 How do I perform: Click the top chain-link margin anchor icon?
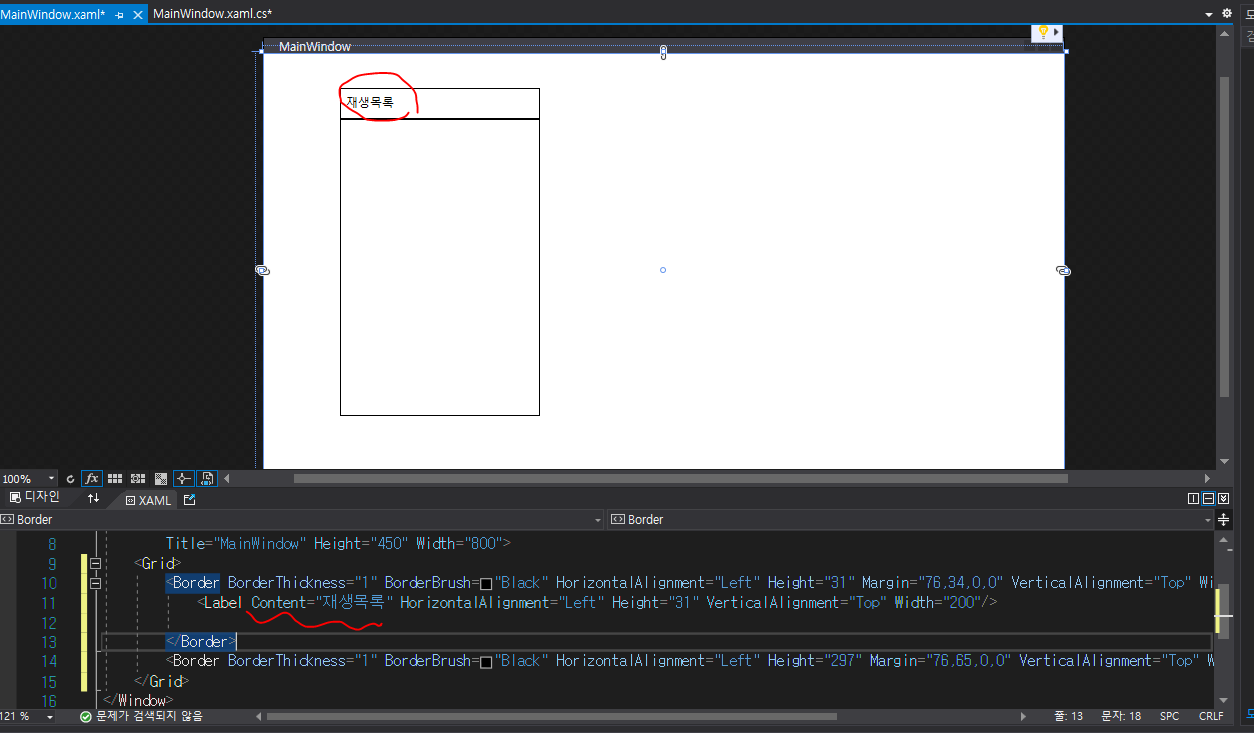click(x=663, y=52)
